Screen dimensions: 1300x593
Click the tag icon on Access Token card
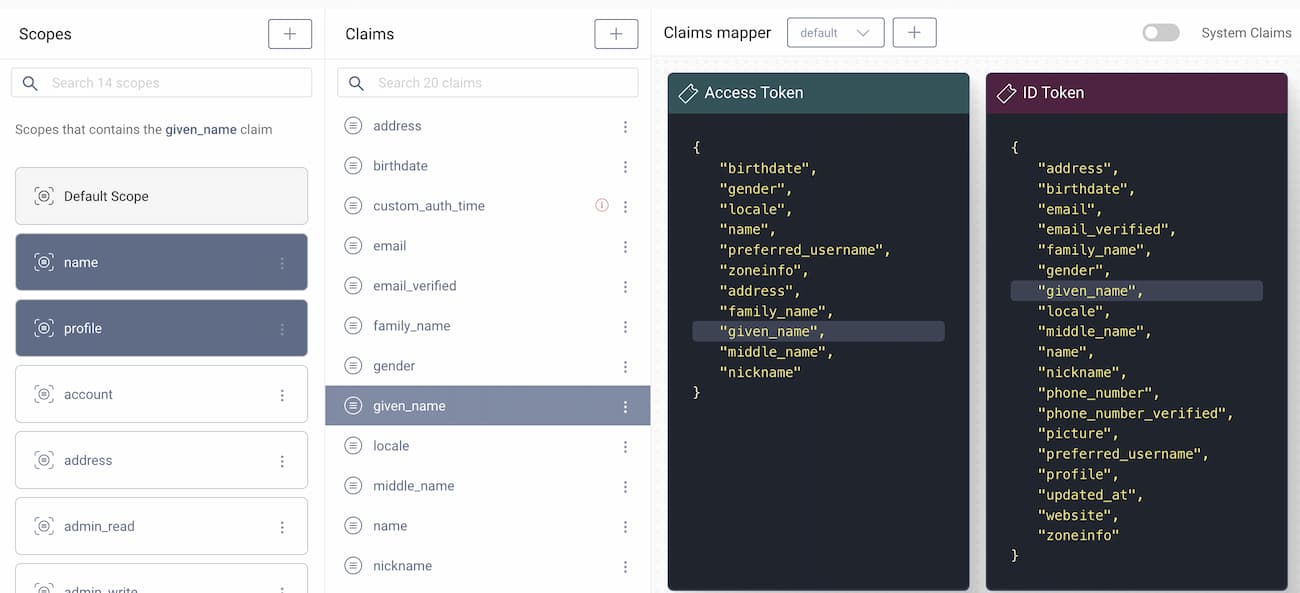tap(688, 93)
